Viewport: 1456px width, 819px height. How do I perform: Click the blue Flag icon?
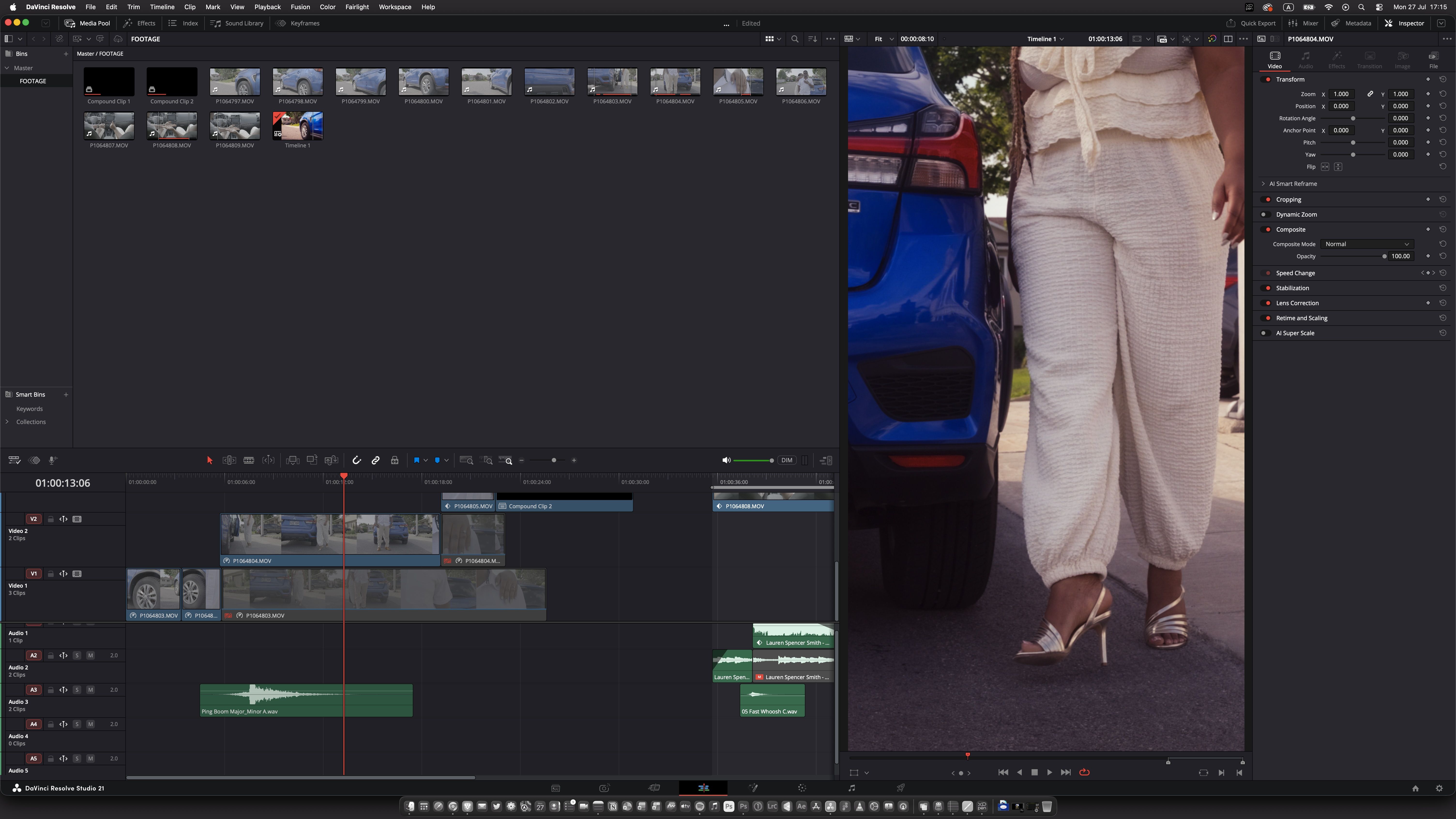click(417, 461)
